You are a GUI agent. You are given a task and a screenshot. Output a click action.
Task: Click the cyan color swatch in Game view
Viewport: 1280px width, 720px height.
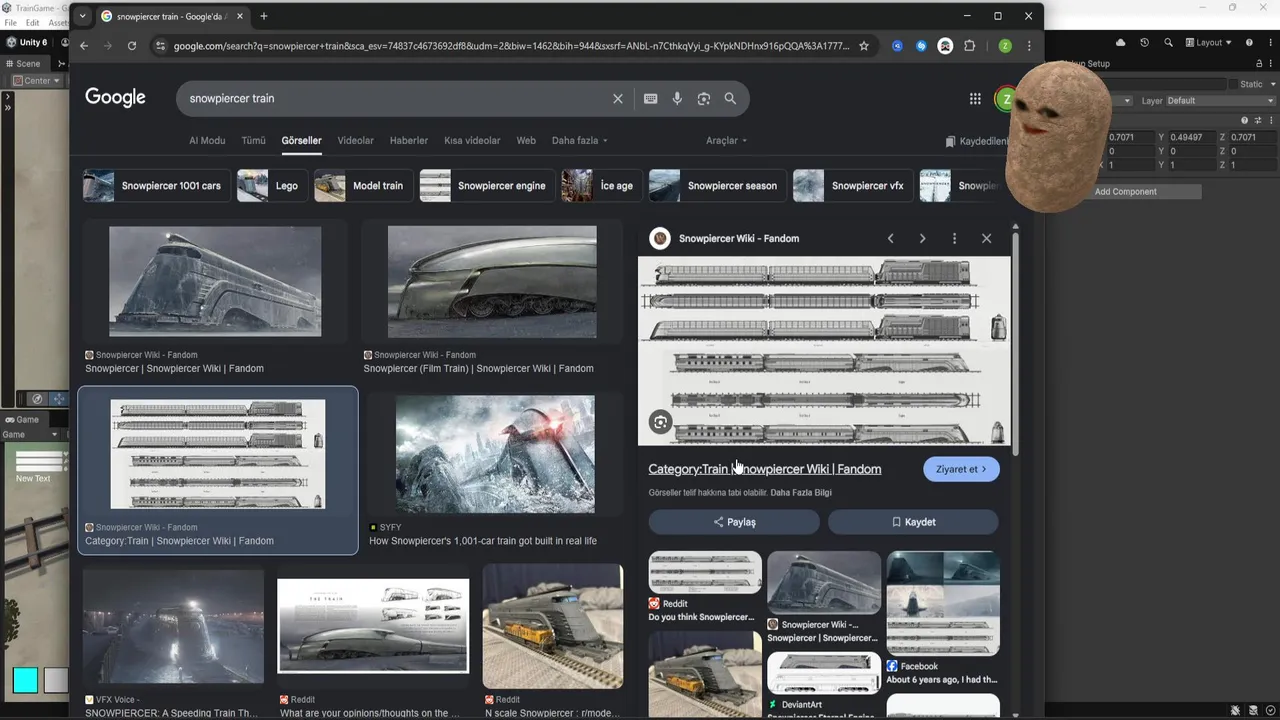(x=25, y=680)
